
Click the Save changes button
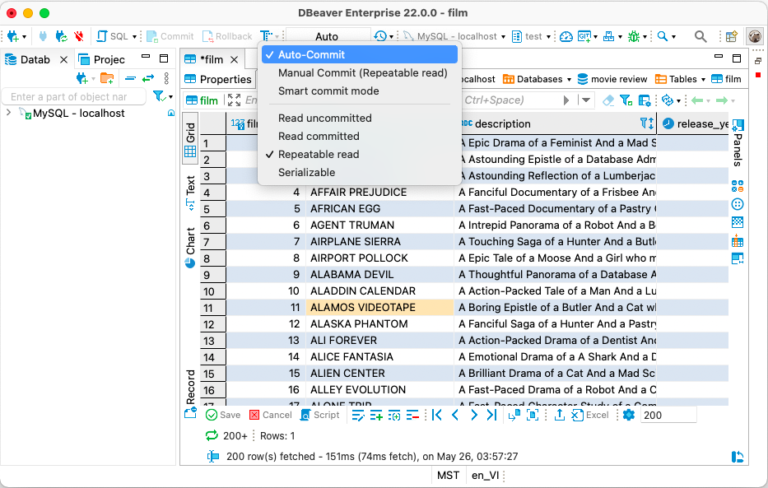click(x=223, y=415)
